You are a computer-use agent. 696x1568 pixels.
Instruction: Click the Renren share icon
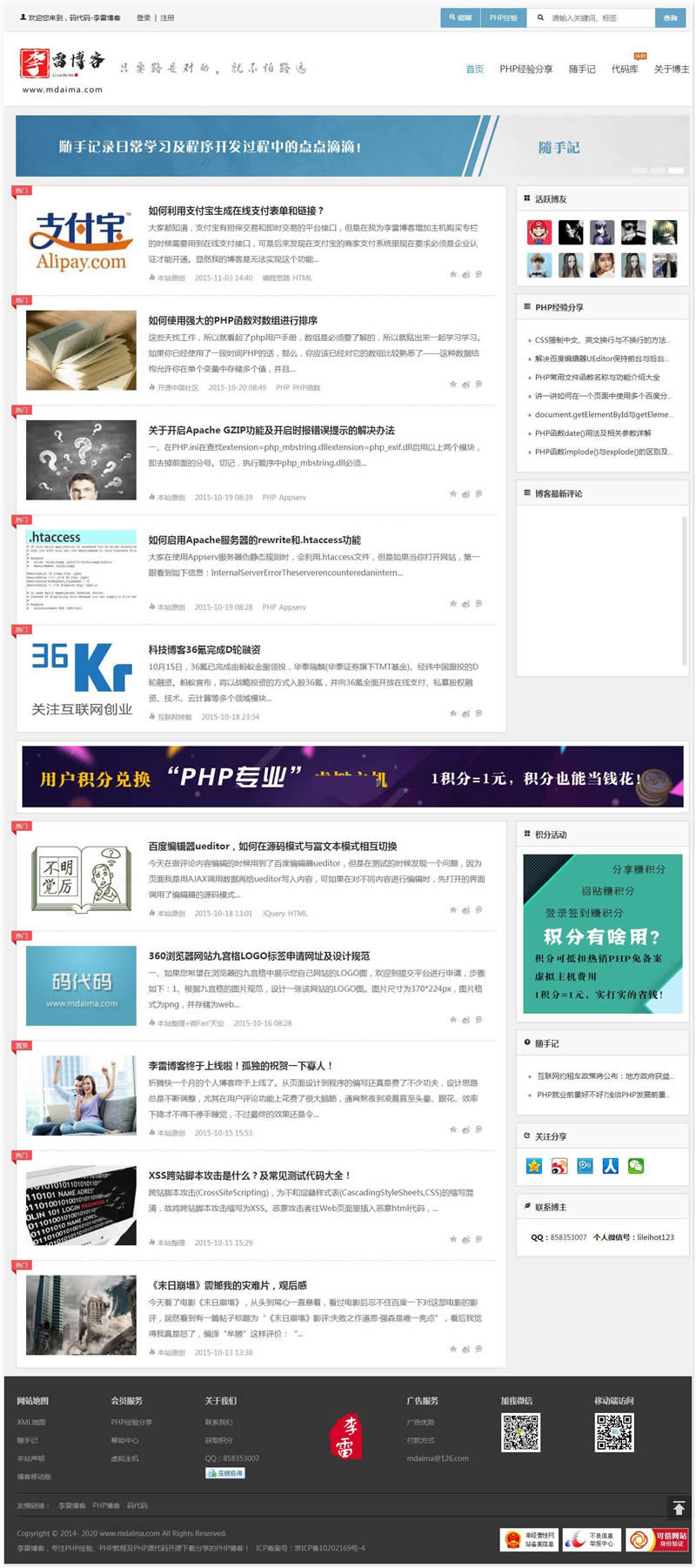[611, 1166]
